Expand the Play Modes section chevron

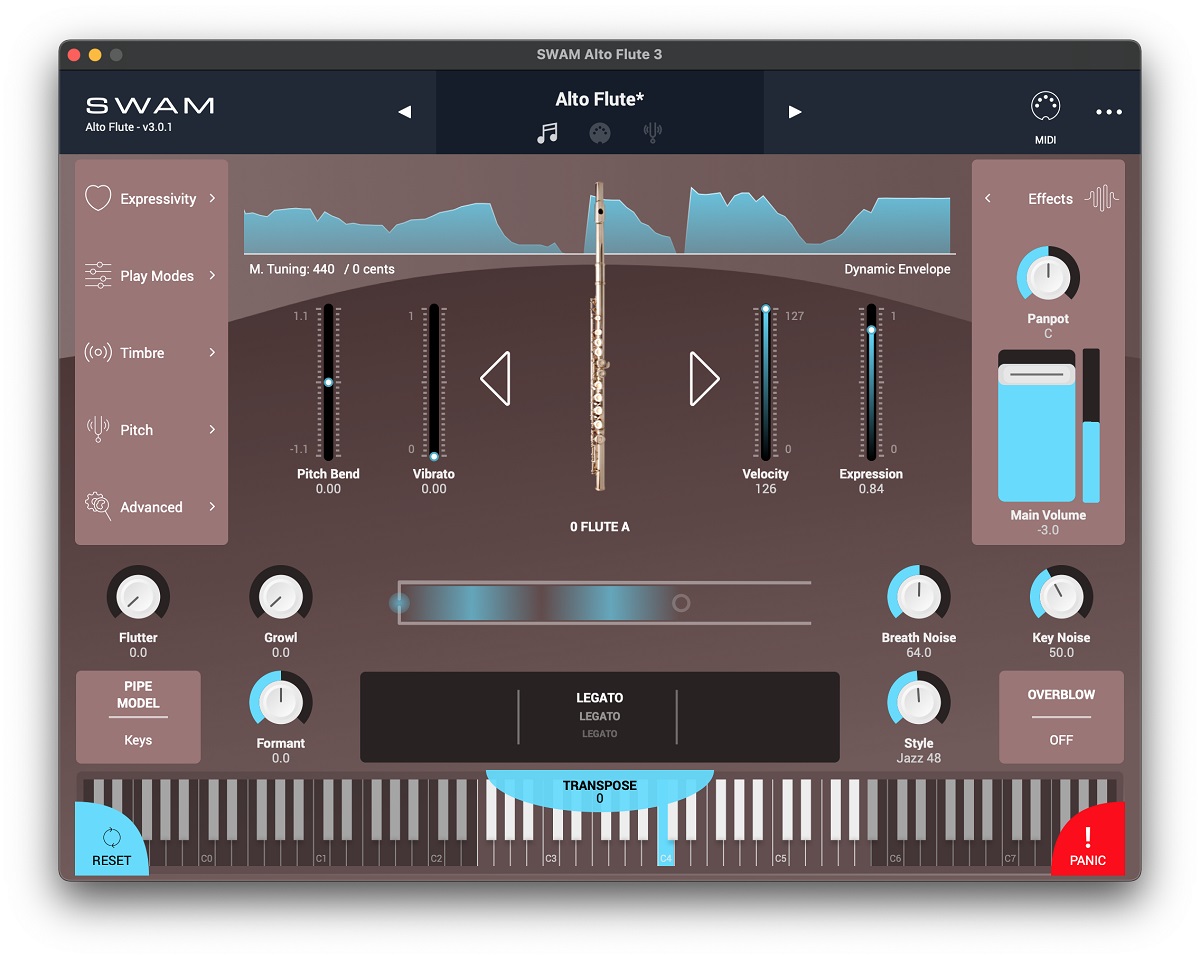[212, 275]
